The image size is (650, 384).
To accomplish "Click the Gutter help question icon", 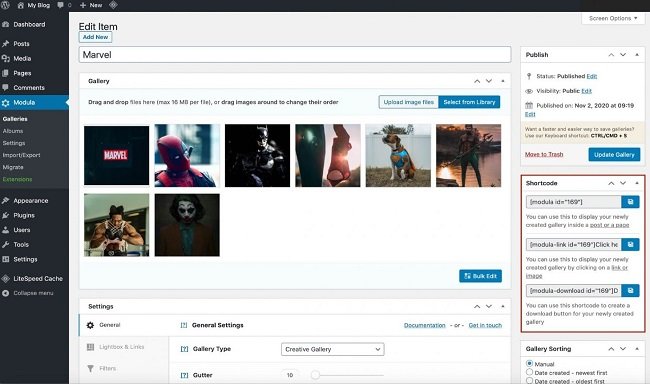I will [184, 375].
